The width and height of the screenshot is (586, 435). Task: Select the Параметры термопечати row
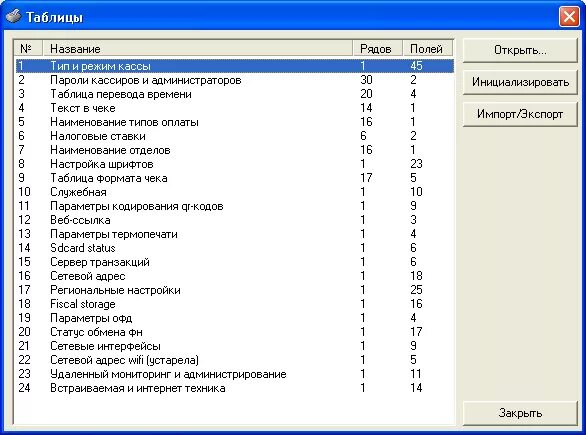(x=235, y=234)
